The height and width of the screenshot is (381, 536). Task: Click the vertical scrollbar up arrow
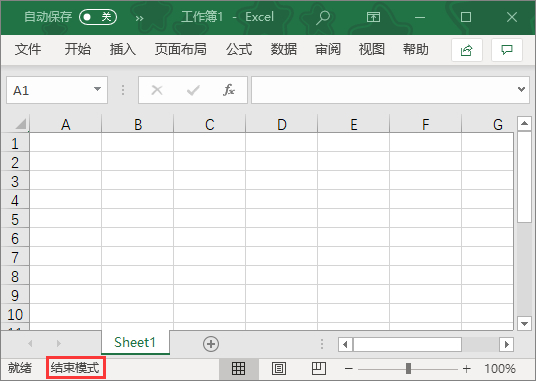(x=524, y=123)
